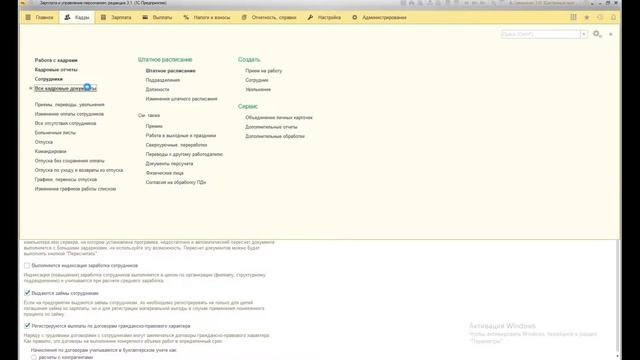
Task: Toggle favorite star beside Все кадровые документы
Action: (31, 88)
